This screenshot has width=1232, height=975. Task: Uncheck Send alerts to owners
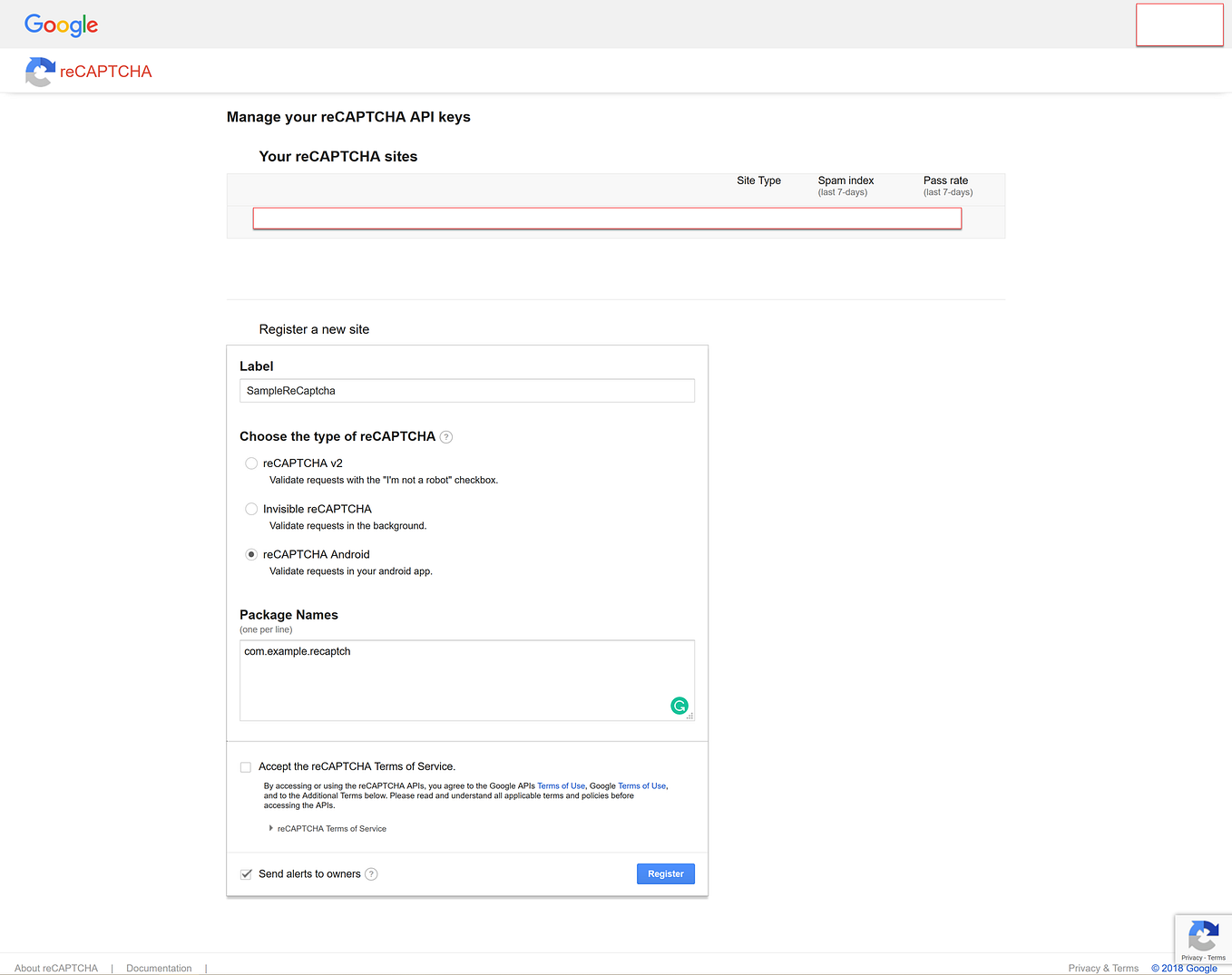(246, 873)
